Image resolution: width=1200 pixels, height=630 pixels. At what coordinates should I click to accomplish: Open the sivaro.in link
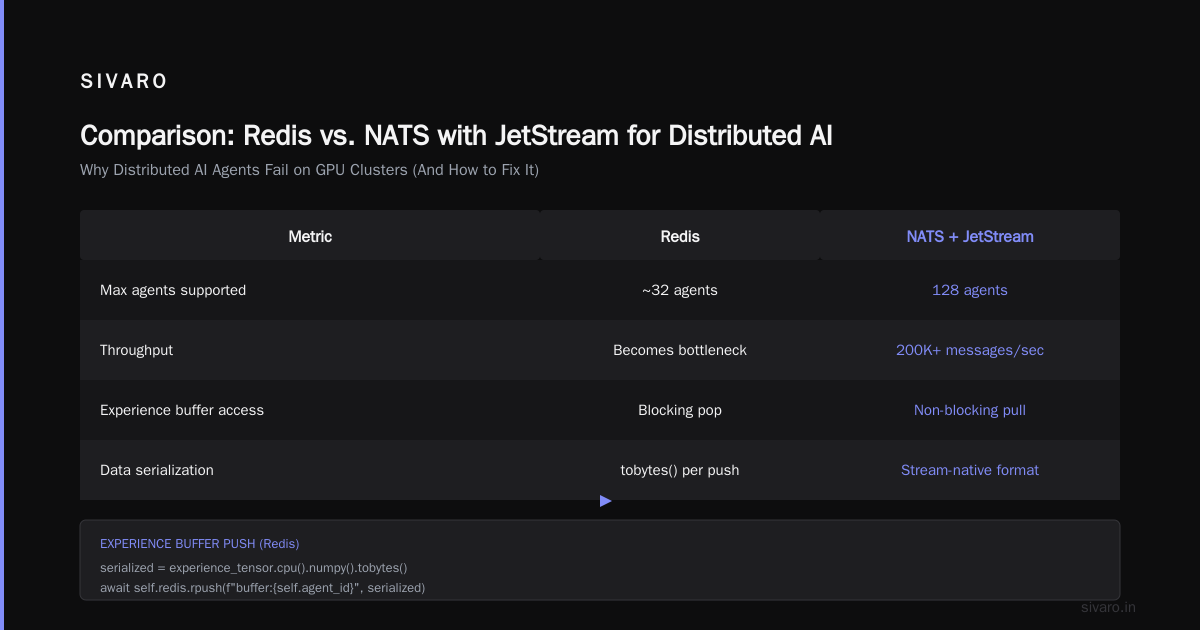pyautogui.click(x=1109, y=607)
